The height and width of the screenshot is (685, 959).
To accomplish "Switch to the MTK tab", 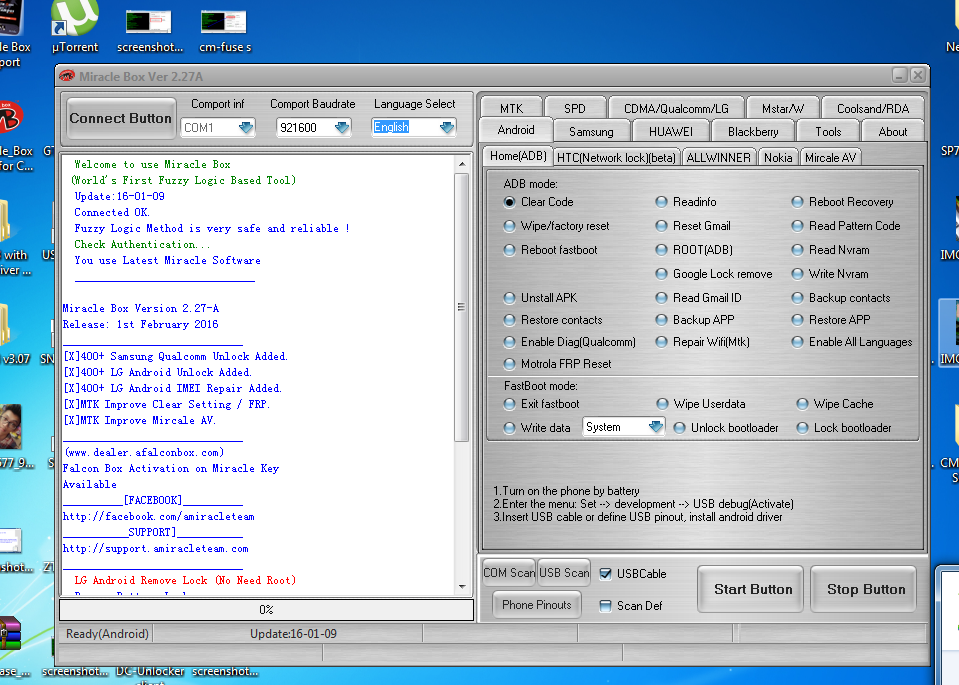I will pyautogui.click(x=511, y=108).
